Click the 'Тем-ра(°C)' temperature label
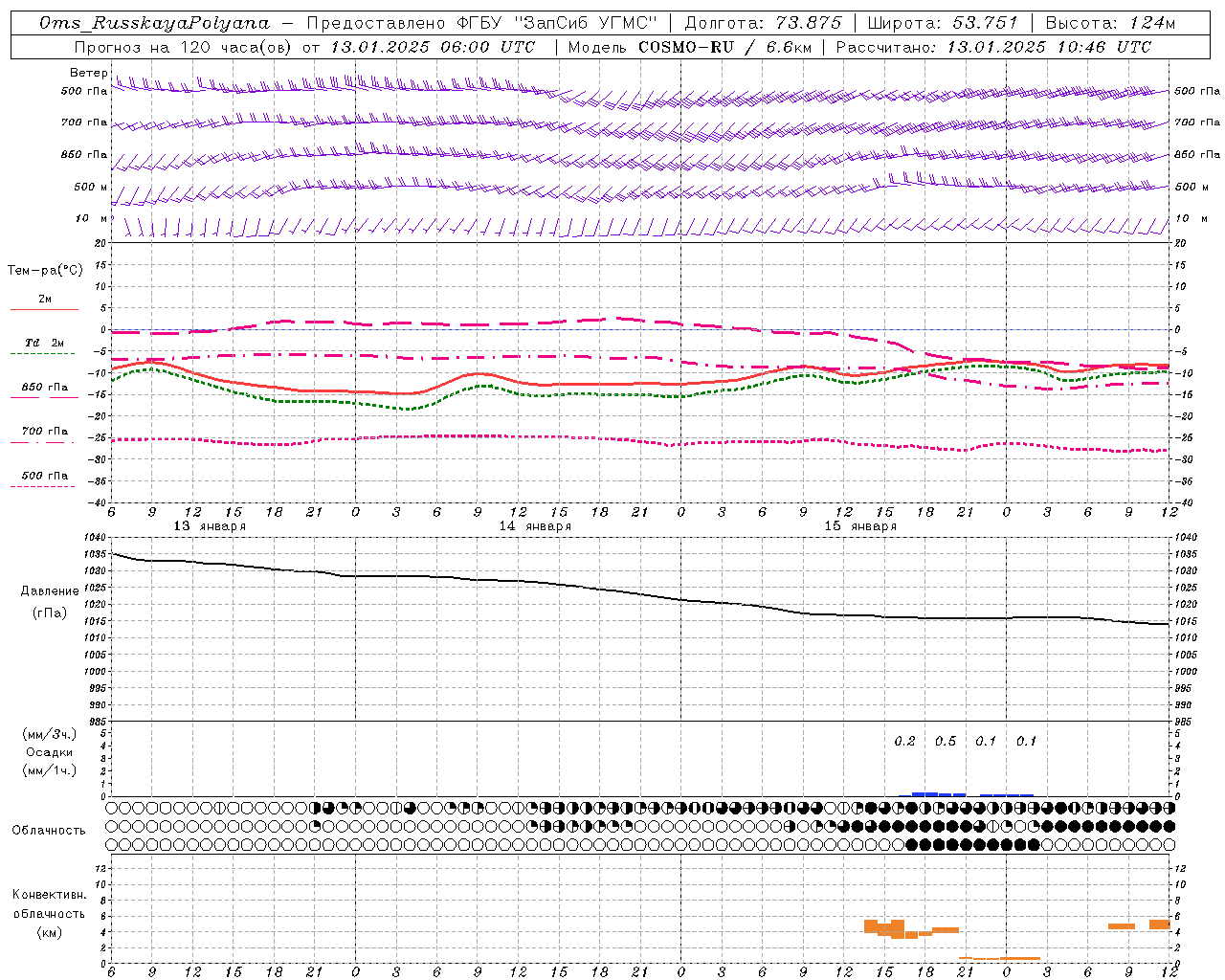Image resolution: width=1225 pixels, height=980 pixels. click(x=45, y=271)
